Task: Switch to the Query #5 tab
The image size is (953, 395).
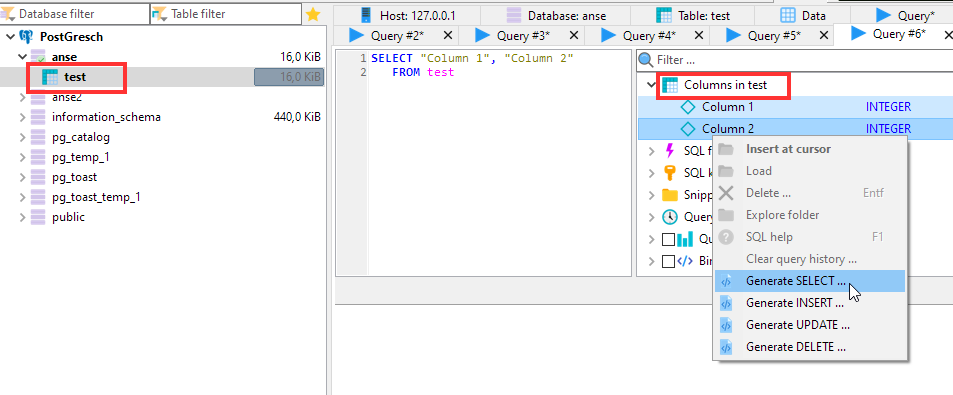Action: click(x=772, y=36)
